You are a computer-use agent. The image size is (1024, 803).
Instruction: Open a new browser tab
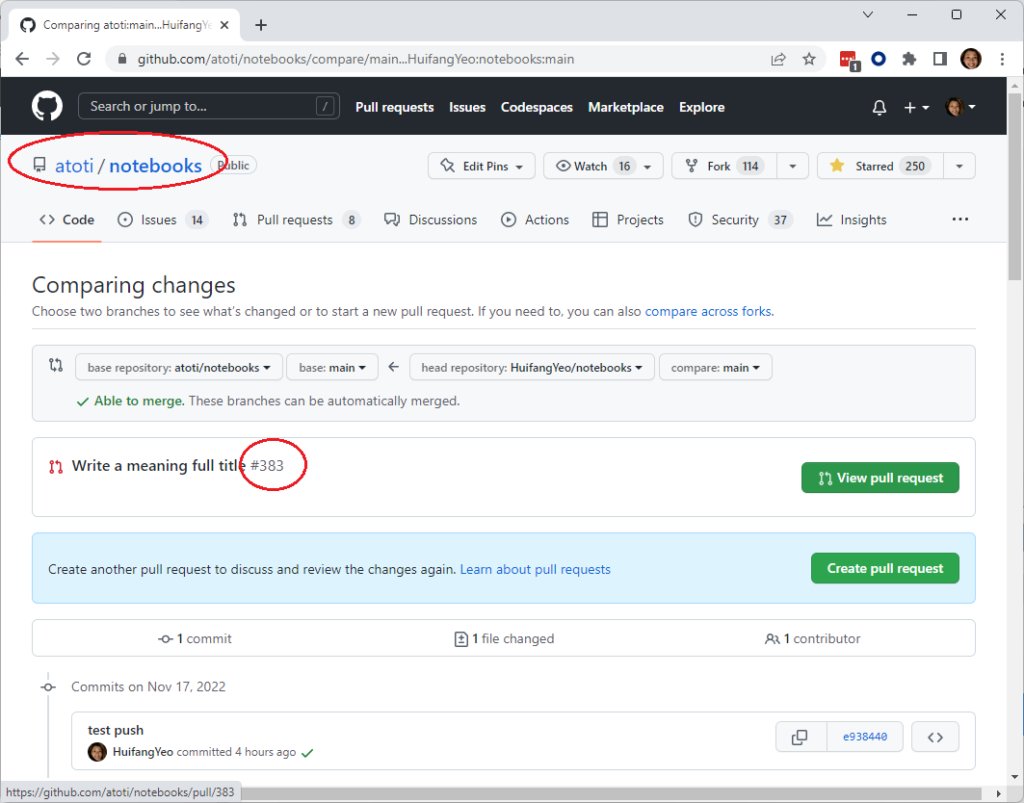[x=261, y=25]
